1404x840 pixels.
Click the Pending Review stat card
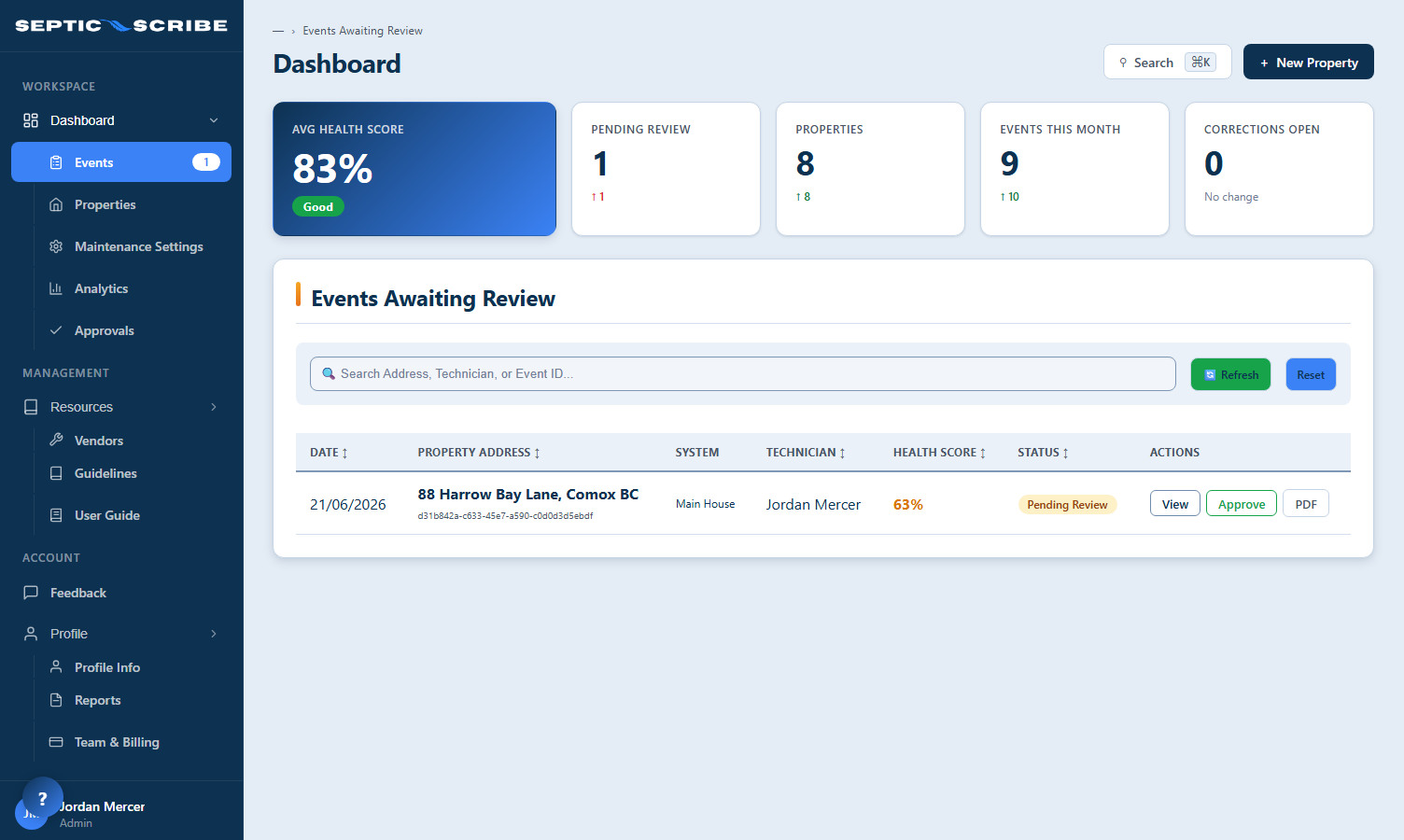tap(666, 169)
